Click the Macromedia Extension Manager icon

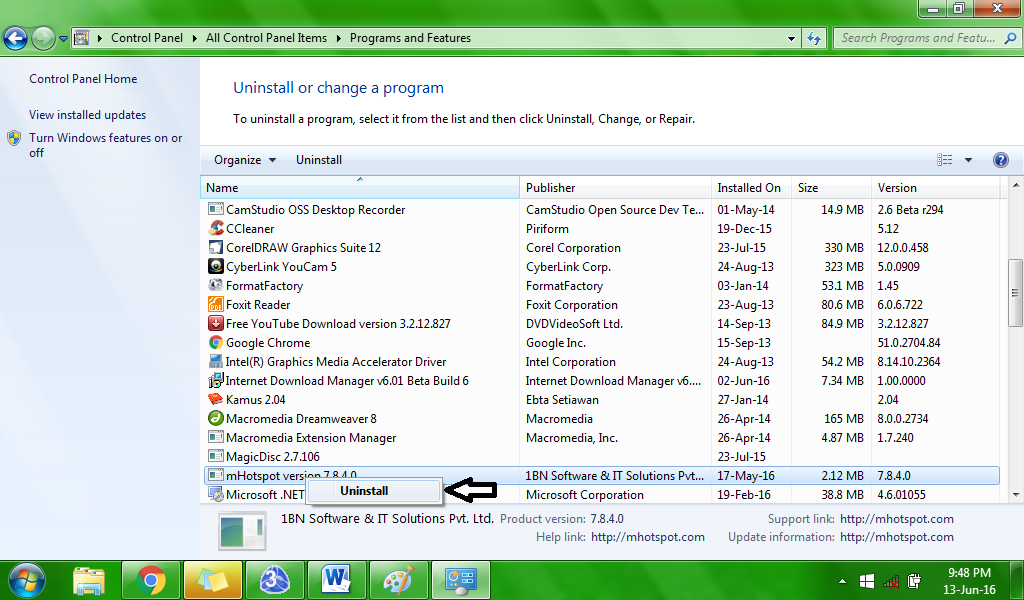[x=216, y=437]
